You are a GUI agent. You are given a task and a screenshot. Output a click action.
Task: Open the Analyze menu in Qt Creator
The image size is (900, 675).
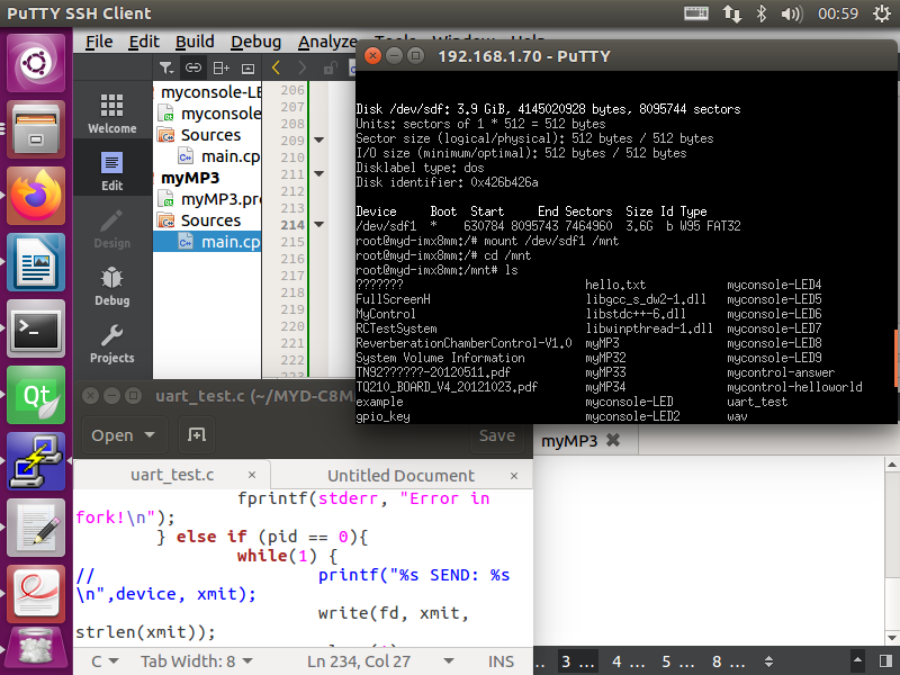tap(327, 41)
